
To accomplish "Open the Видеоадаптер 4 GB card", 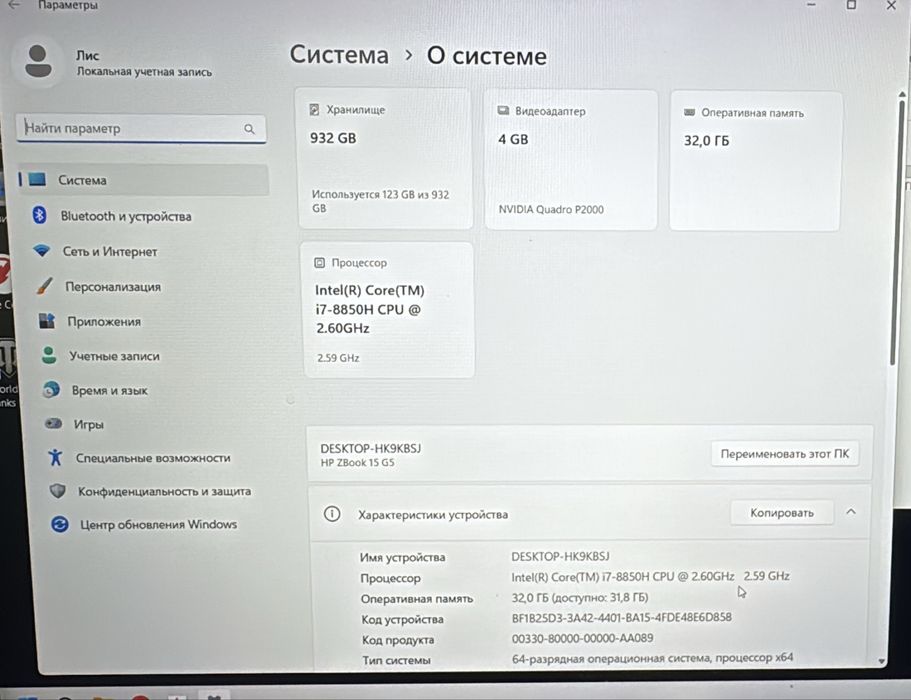I will 571,160.
